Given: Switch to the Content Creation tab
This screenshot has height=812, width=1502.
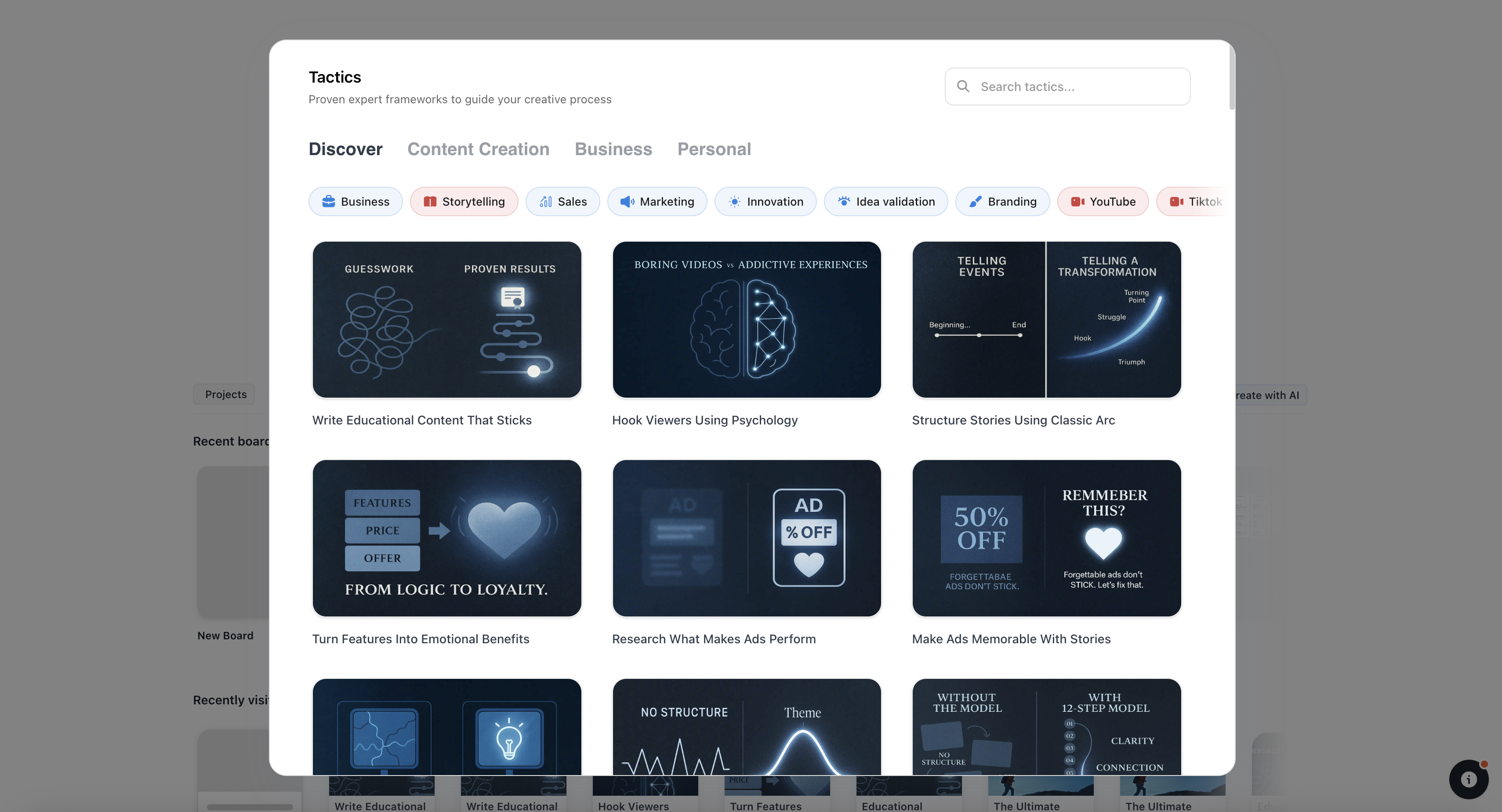Looking at the screenshot, I should tap(478, 149).
